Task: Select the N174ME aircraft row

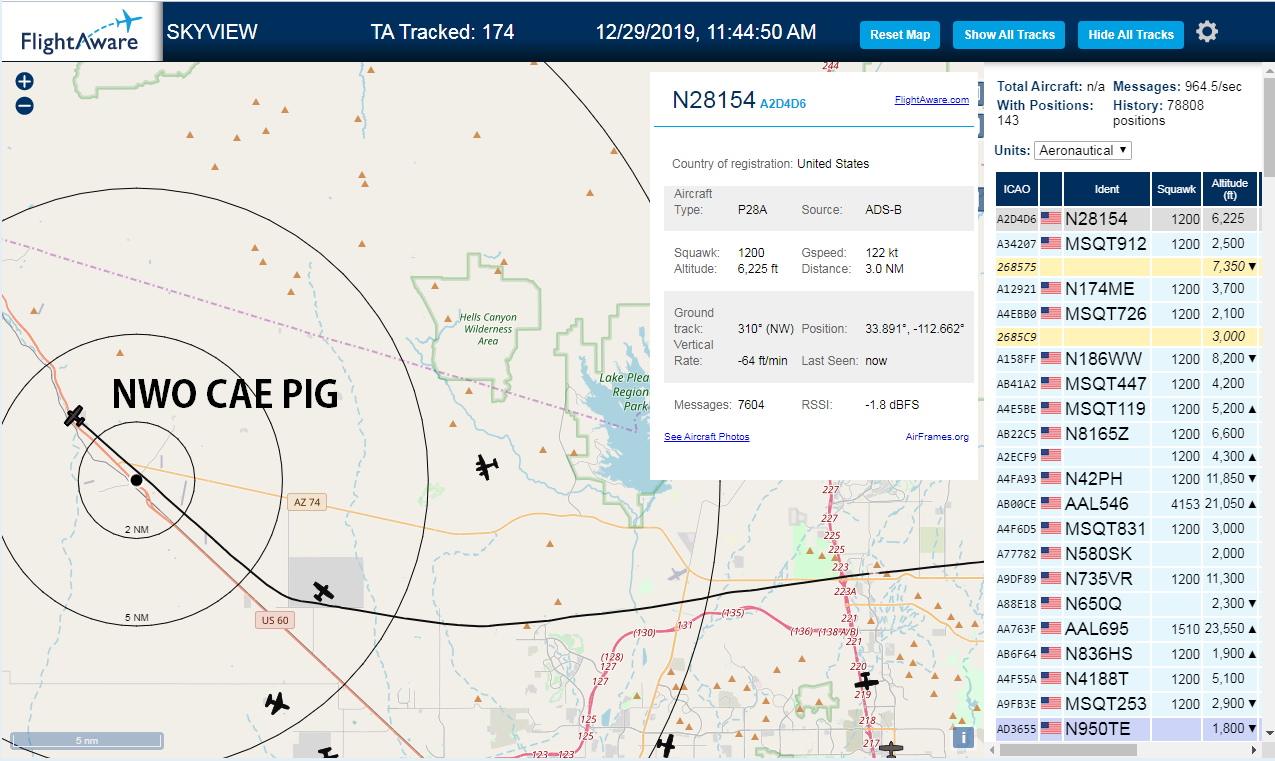Action: (x=1127, y=288)
